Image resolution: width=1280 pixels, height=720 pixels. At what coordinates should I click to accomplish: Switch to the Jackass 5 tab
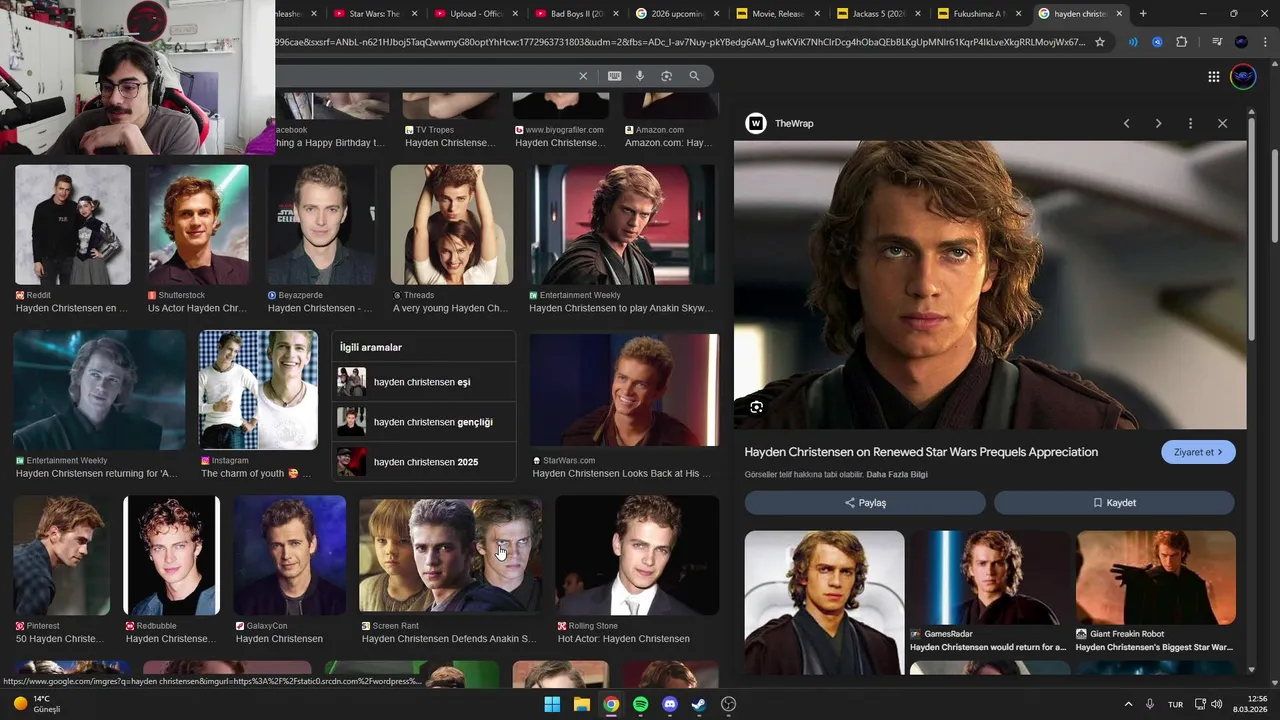(x=878, y=14)
